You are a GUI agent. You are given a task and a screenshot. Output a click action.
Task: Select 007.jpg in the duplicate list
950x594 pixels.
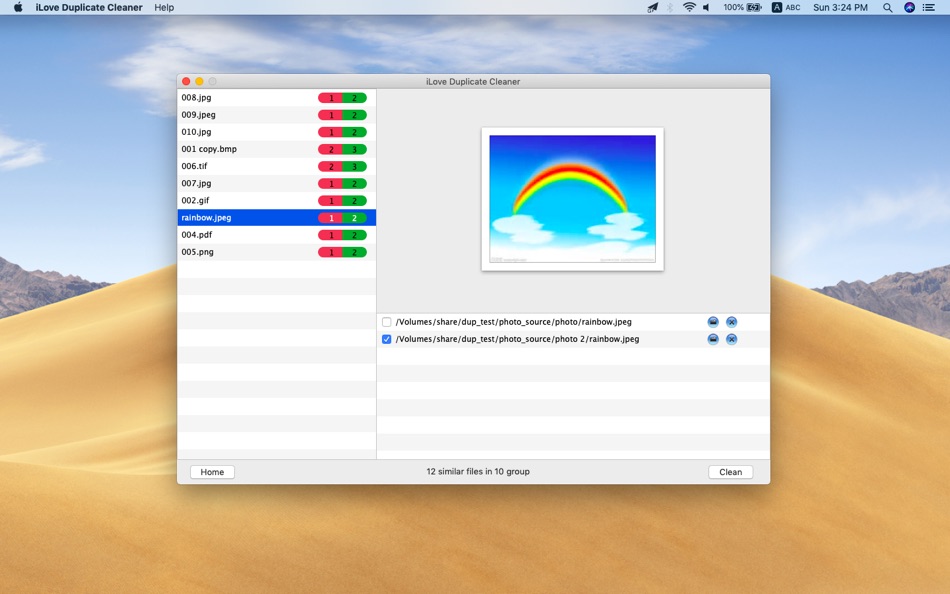(277, 183)
